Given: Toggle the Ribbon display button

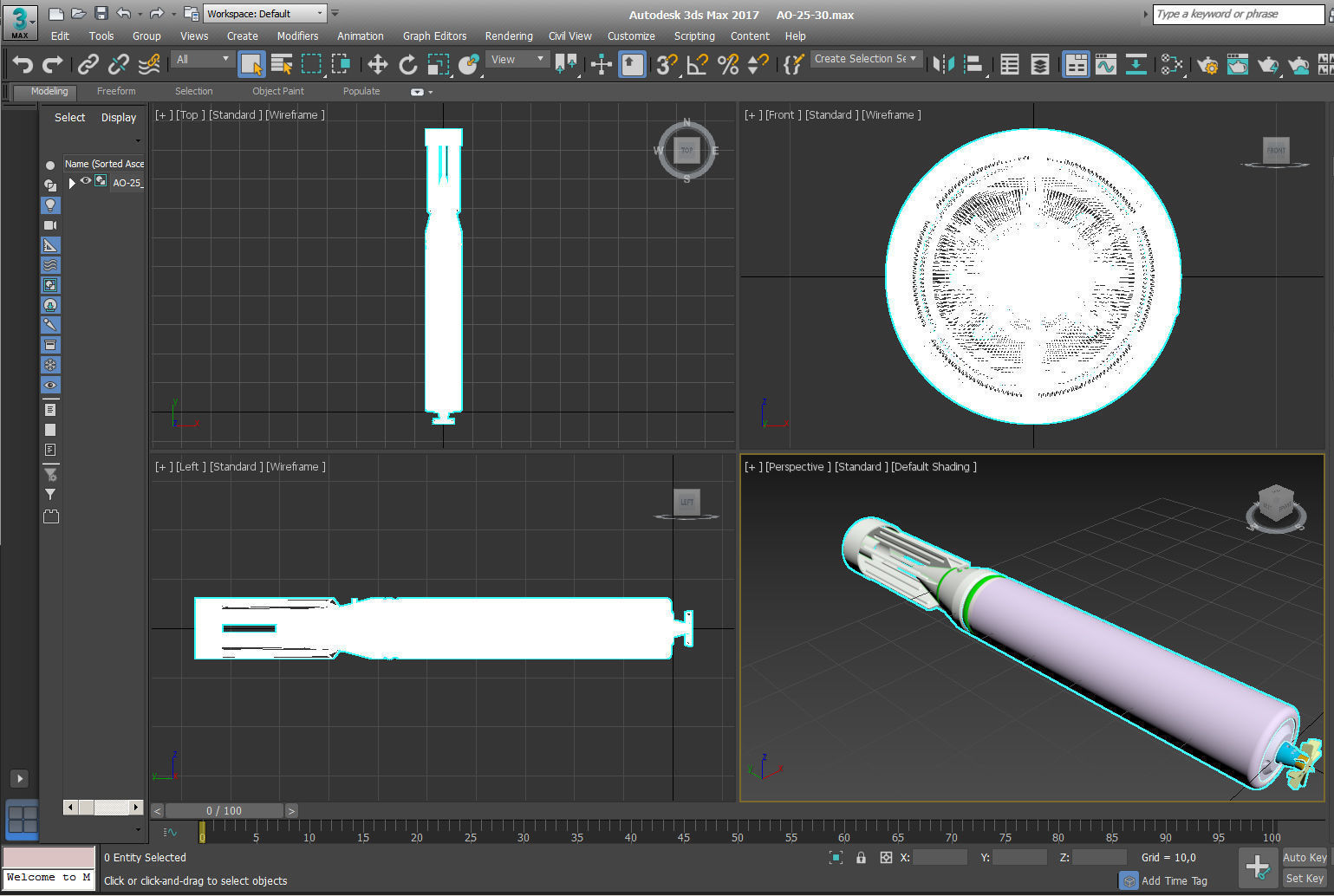Looking at the screenshot, I should [1076, 64].
